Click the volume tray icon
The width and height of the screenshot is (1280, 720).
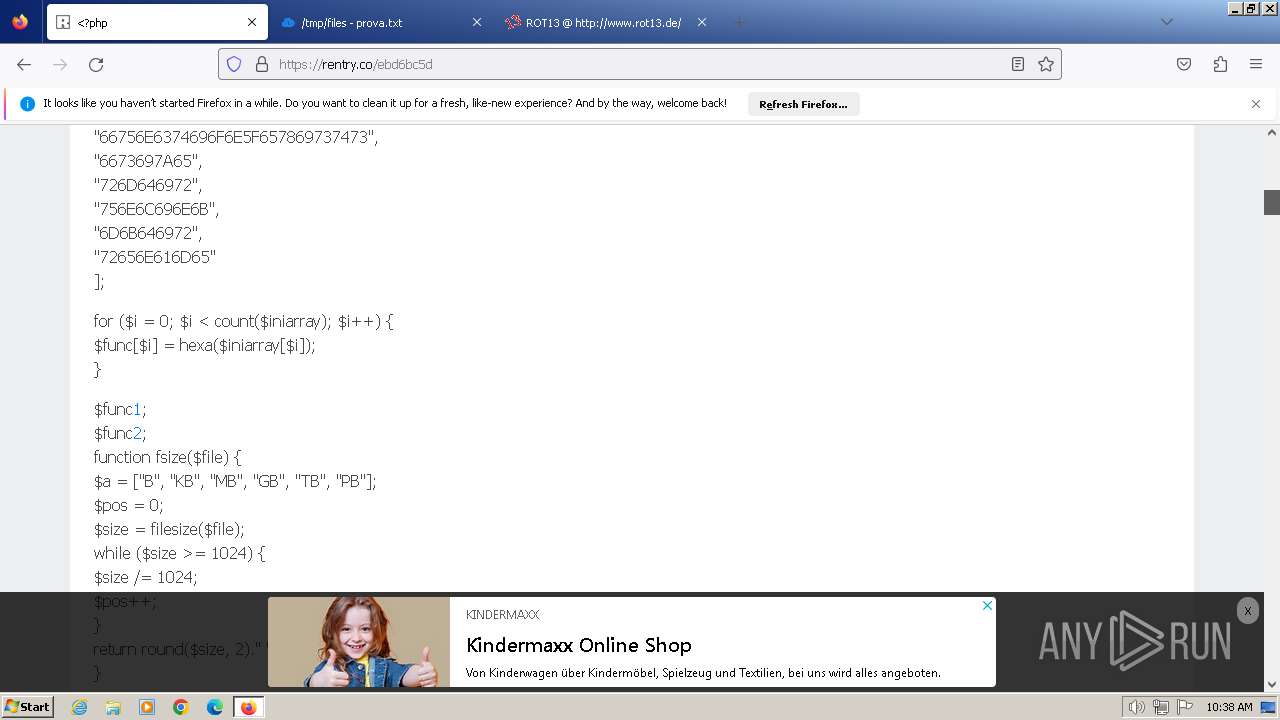pyautogui.click(x=1137, y=707)
